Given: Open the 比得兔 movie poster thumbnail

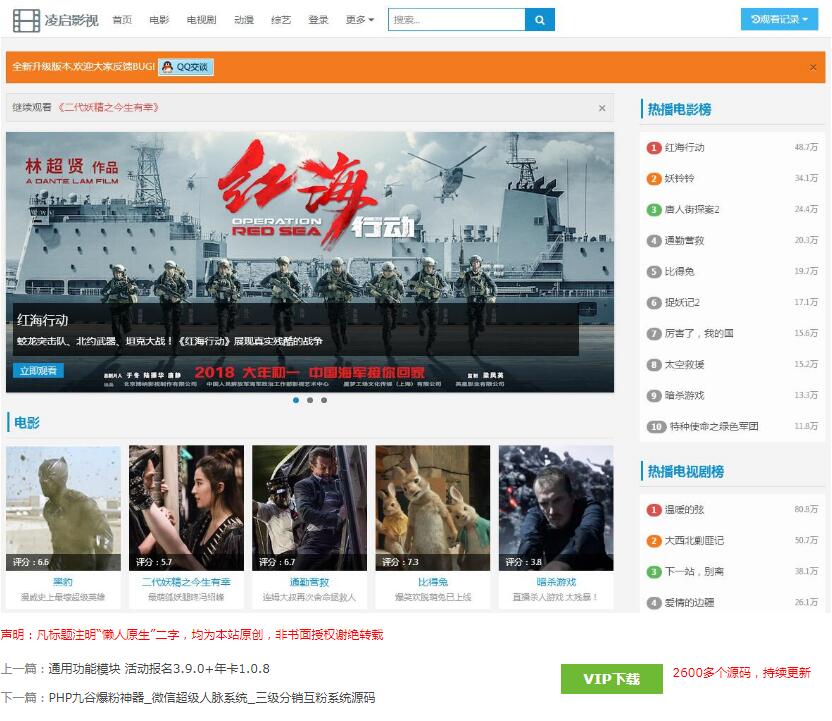Looking at the screenshot, I should [x=432, y=508].
